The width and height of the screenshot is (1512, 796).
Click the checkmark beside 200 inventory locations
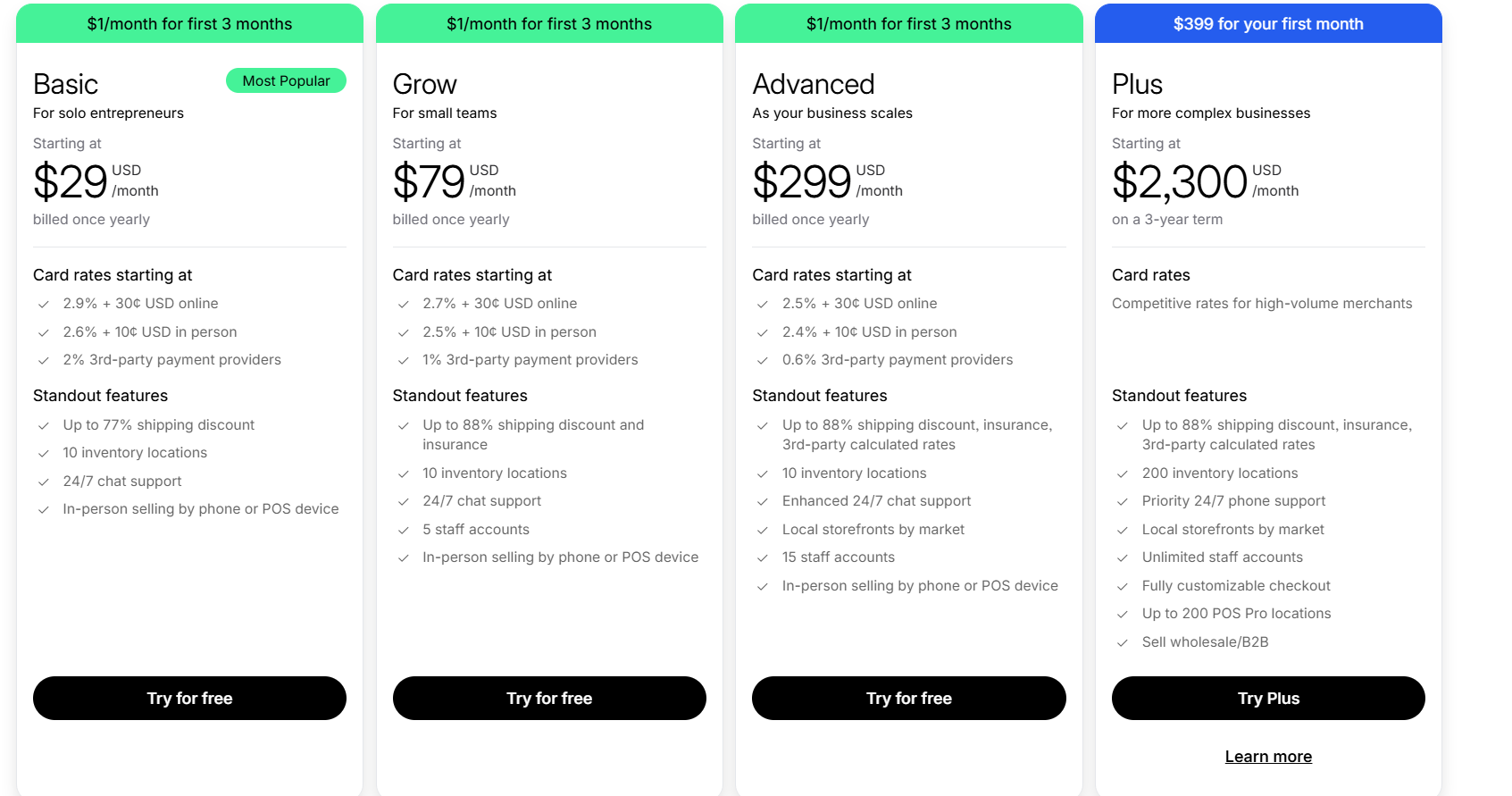[x=1123, y=474]
